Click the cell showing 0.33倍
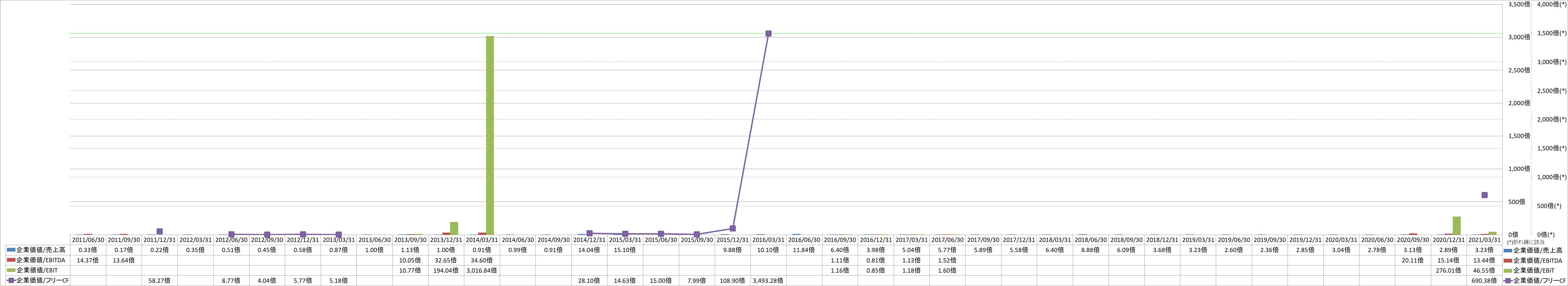 (88, 250)
